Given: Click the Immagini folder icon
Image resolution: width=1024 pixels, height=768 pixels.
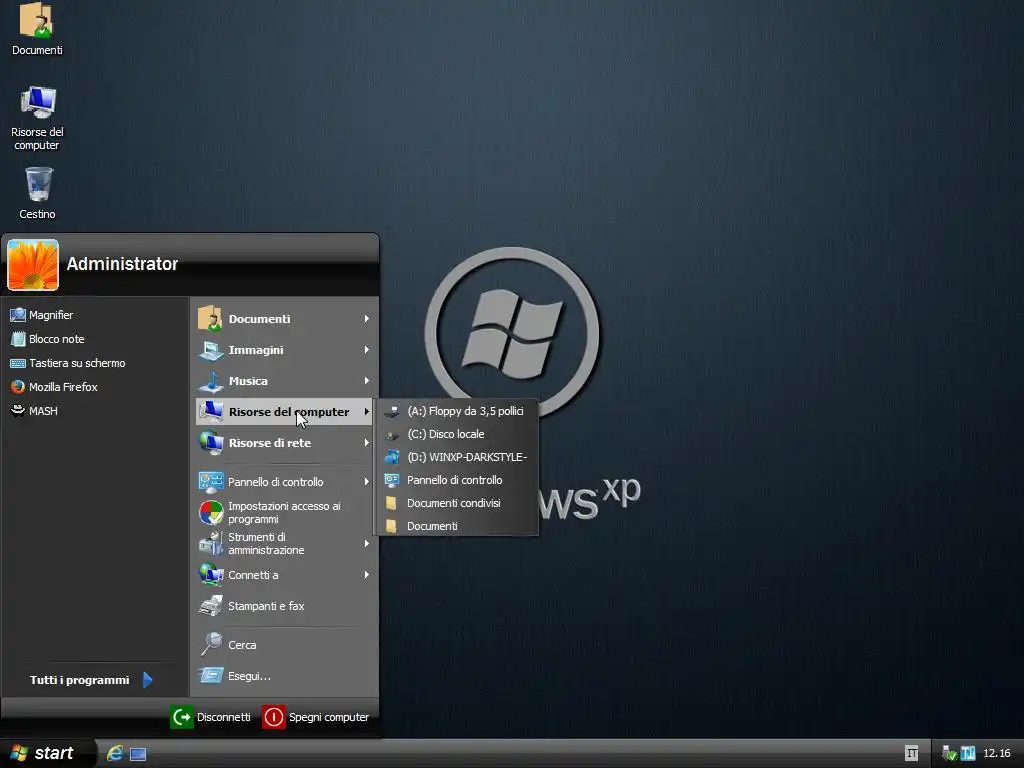Looking at the screenshot, I should pos(211,350).
